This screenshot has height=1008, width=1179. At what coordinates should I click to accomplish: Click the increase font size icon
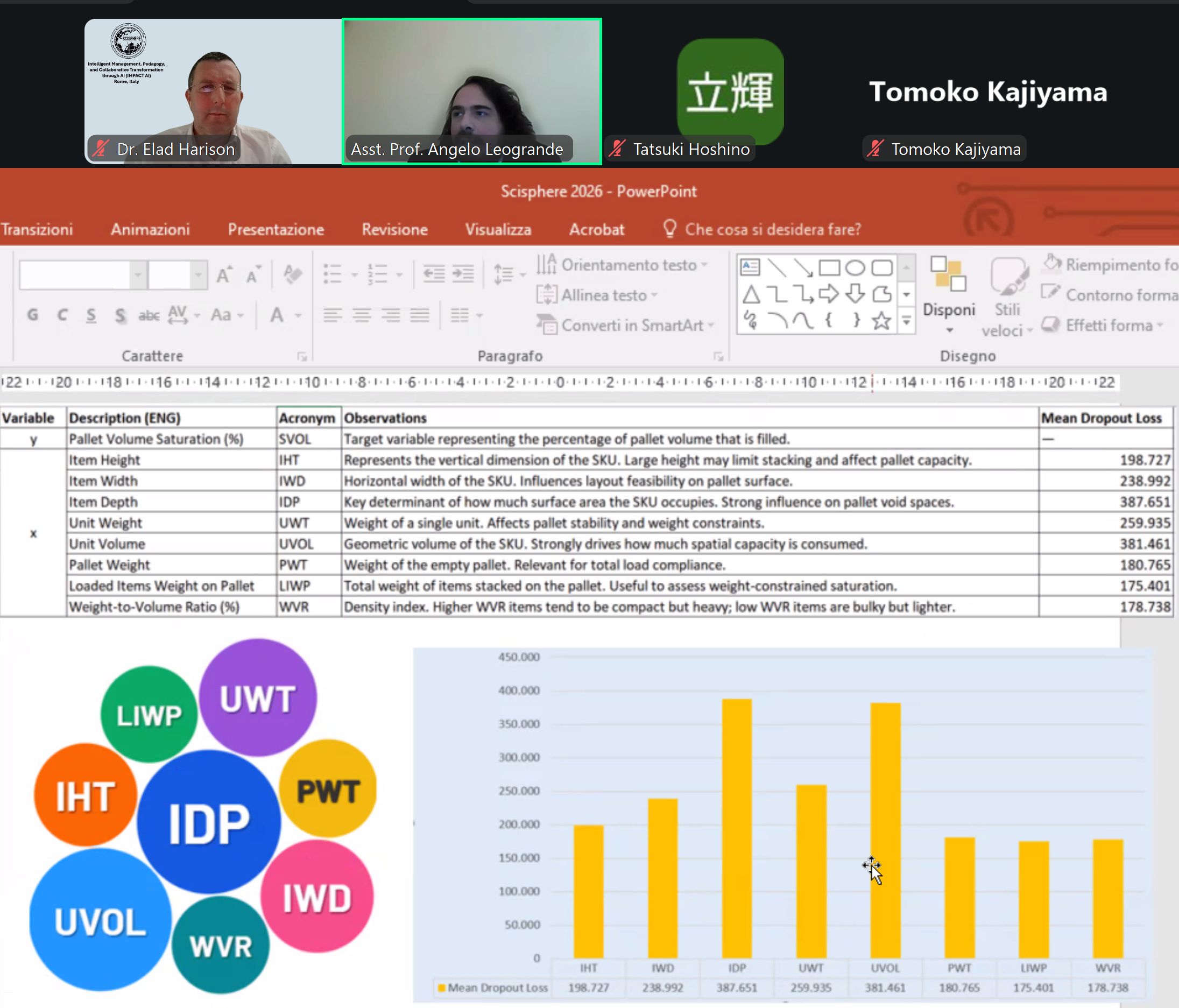(224, 275)
